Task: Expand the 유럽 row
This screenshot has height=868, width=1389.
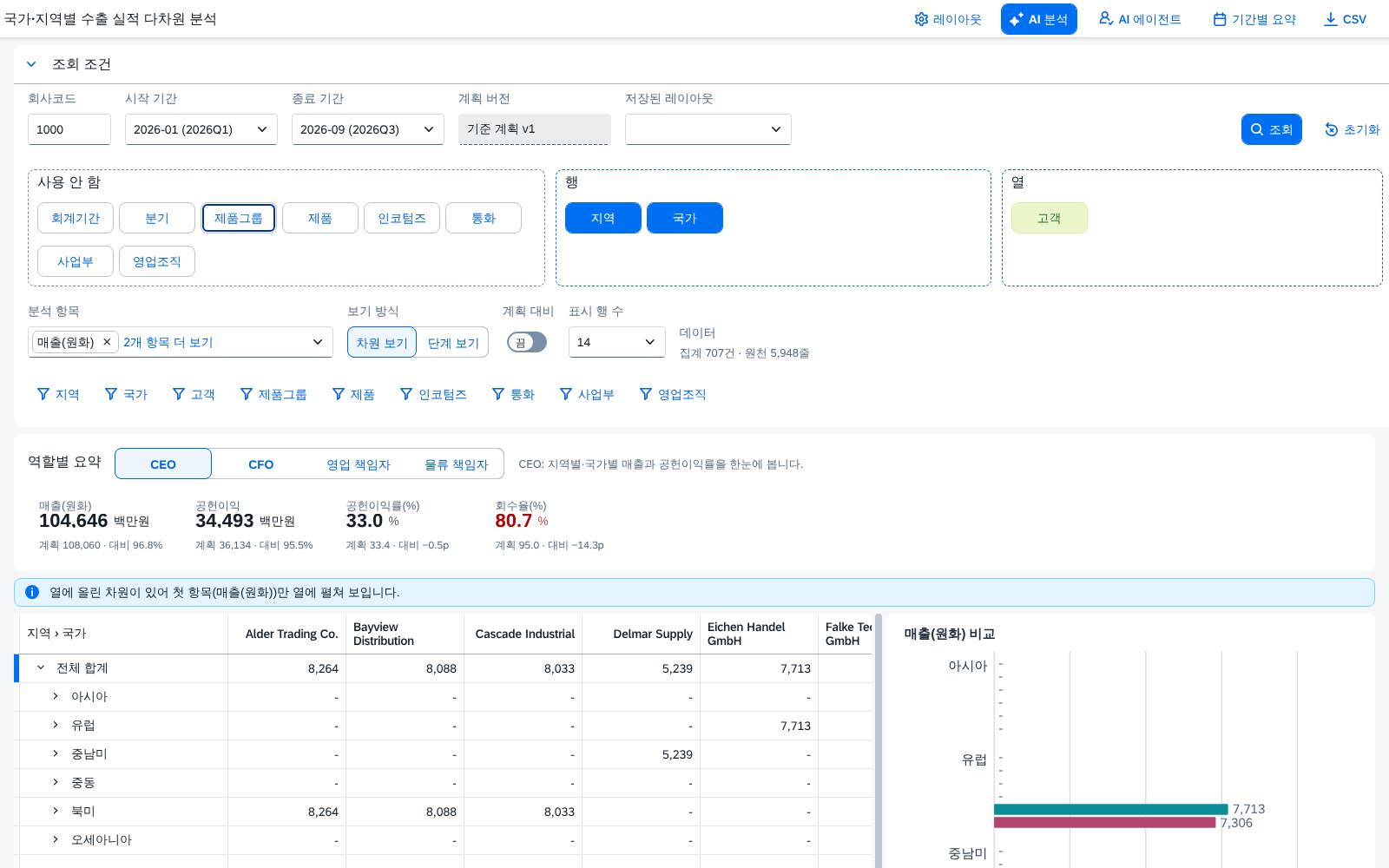Action: [x=55, y=725]
